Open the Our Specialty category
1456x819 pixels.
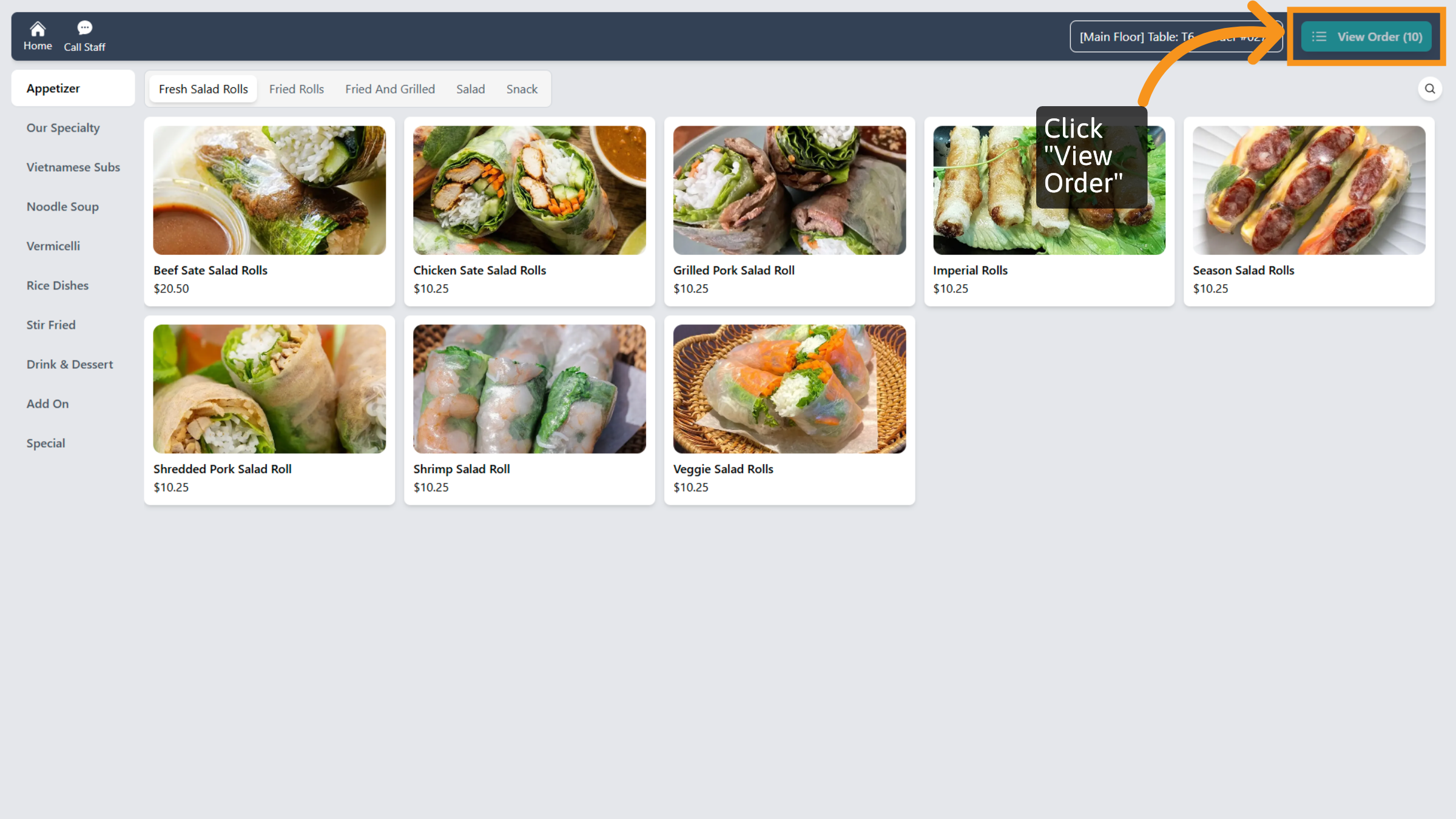tap(63, 127)
